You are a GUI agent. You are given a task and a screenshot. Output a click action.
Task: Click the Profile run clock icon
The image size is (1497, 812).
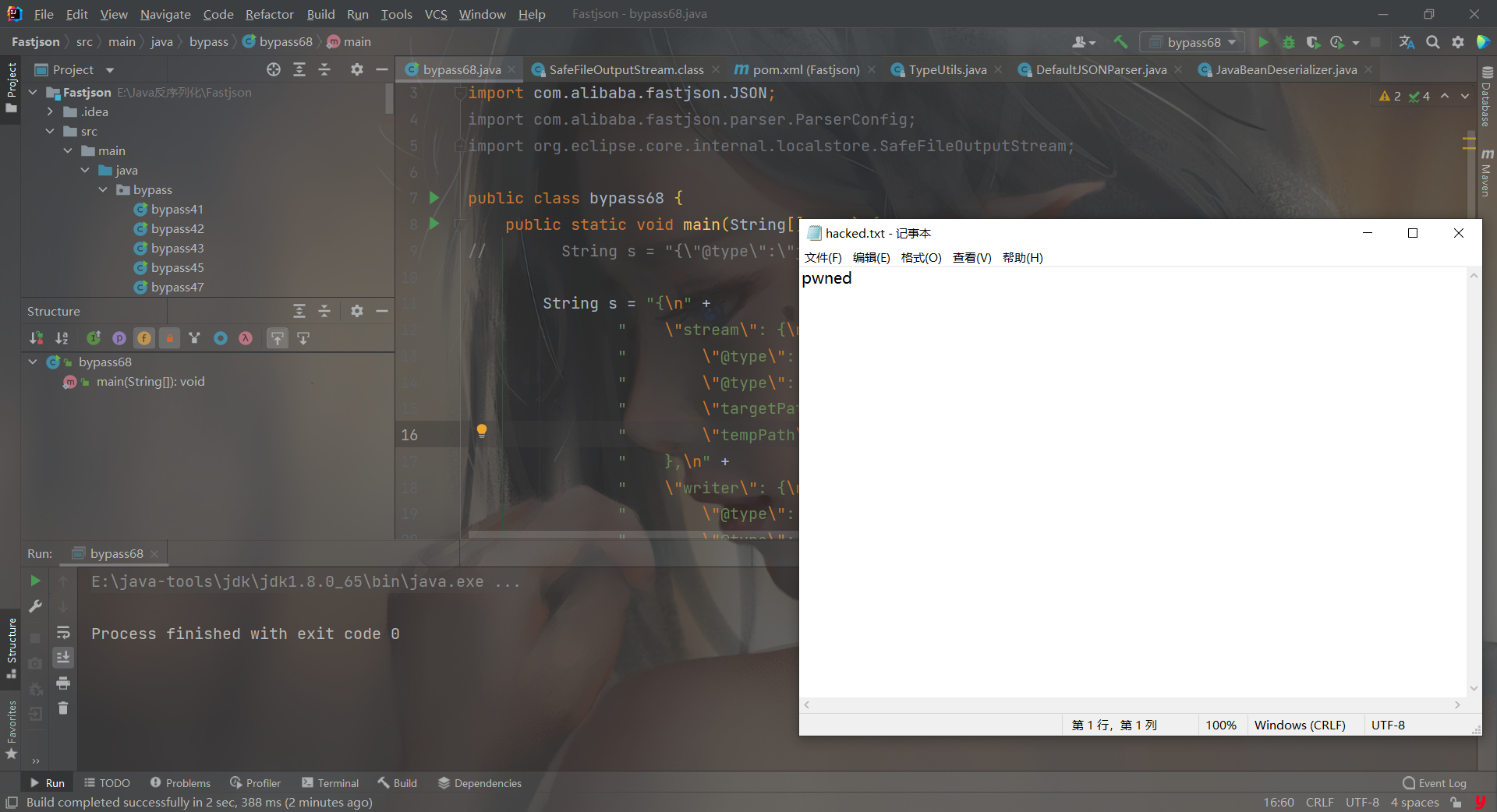(x=1338, y=42)
